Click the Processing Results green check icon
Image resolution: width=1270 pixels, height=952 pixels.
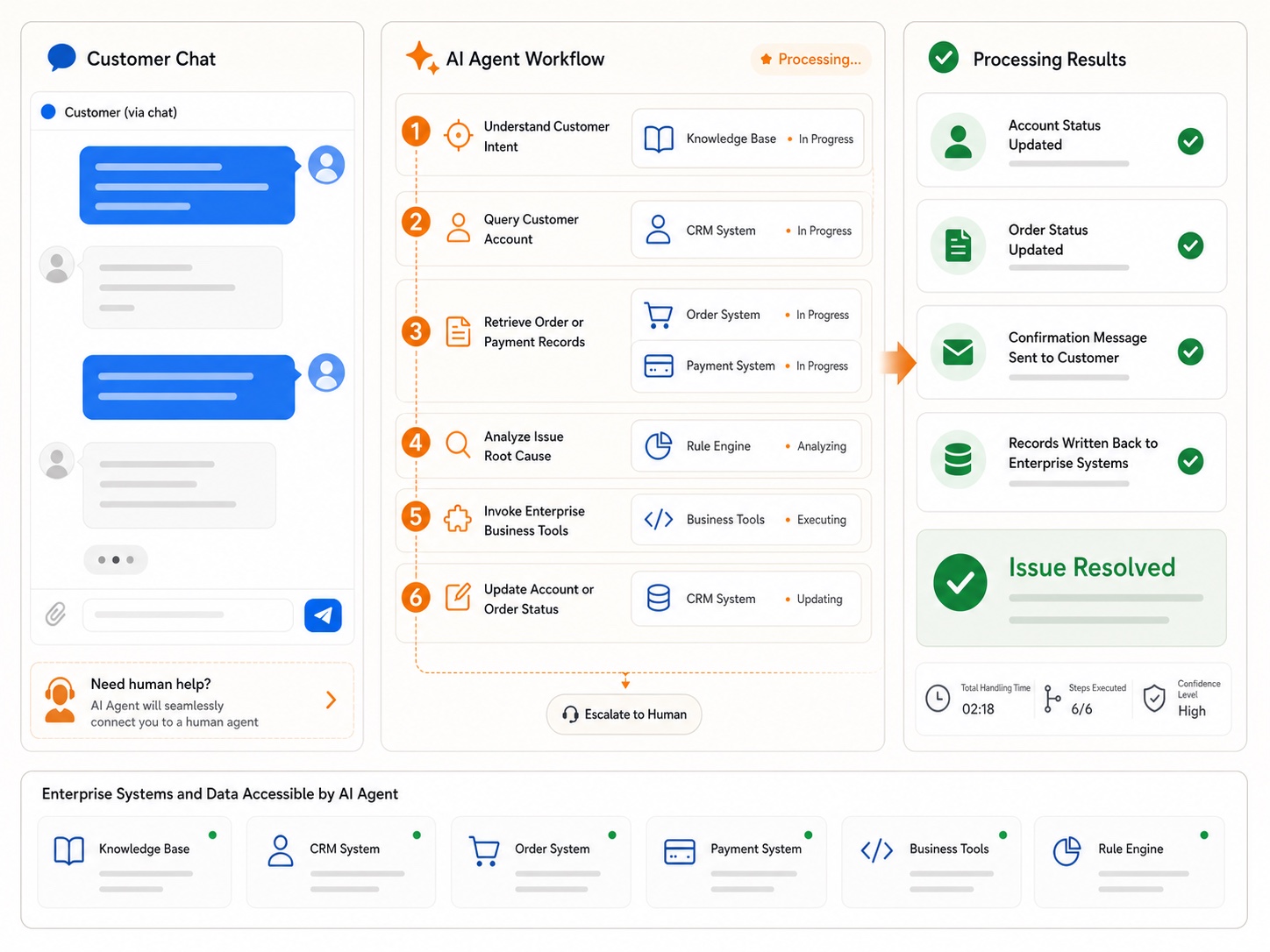944,58
